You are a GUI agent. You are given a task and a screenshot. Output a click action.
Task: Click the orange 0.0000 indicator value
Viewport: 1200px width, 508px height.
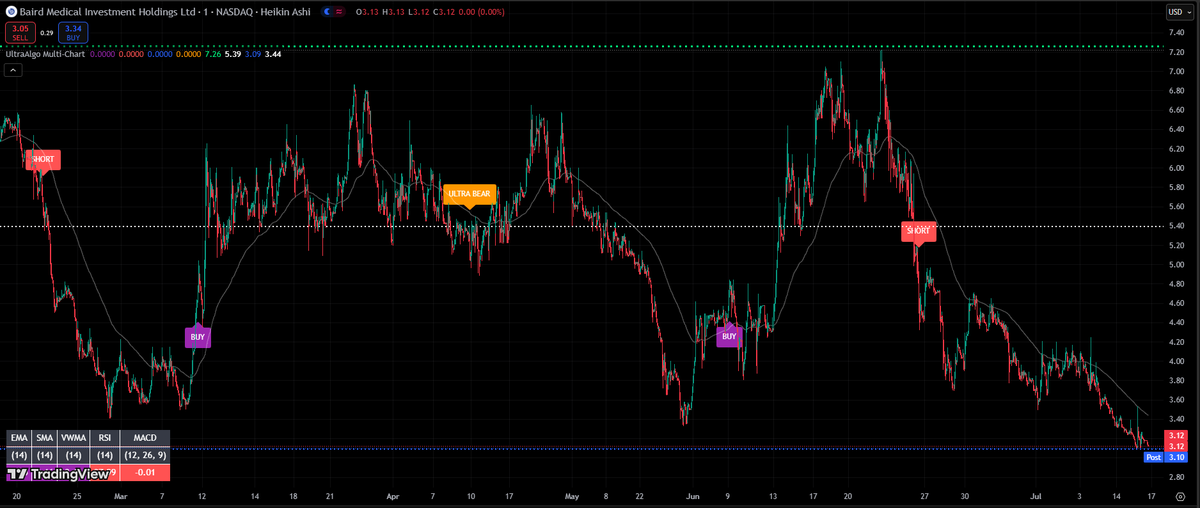click(188, 54)
